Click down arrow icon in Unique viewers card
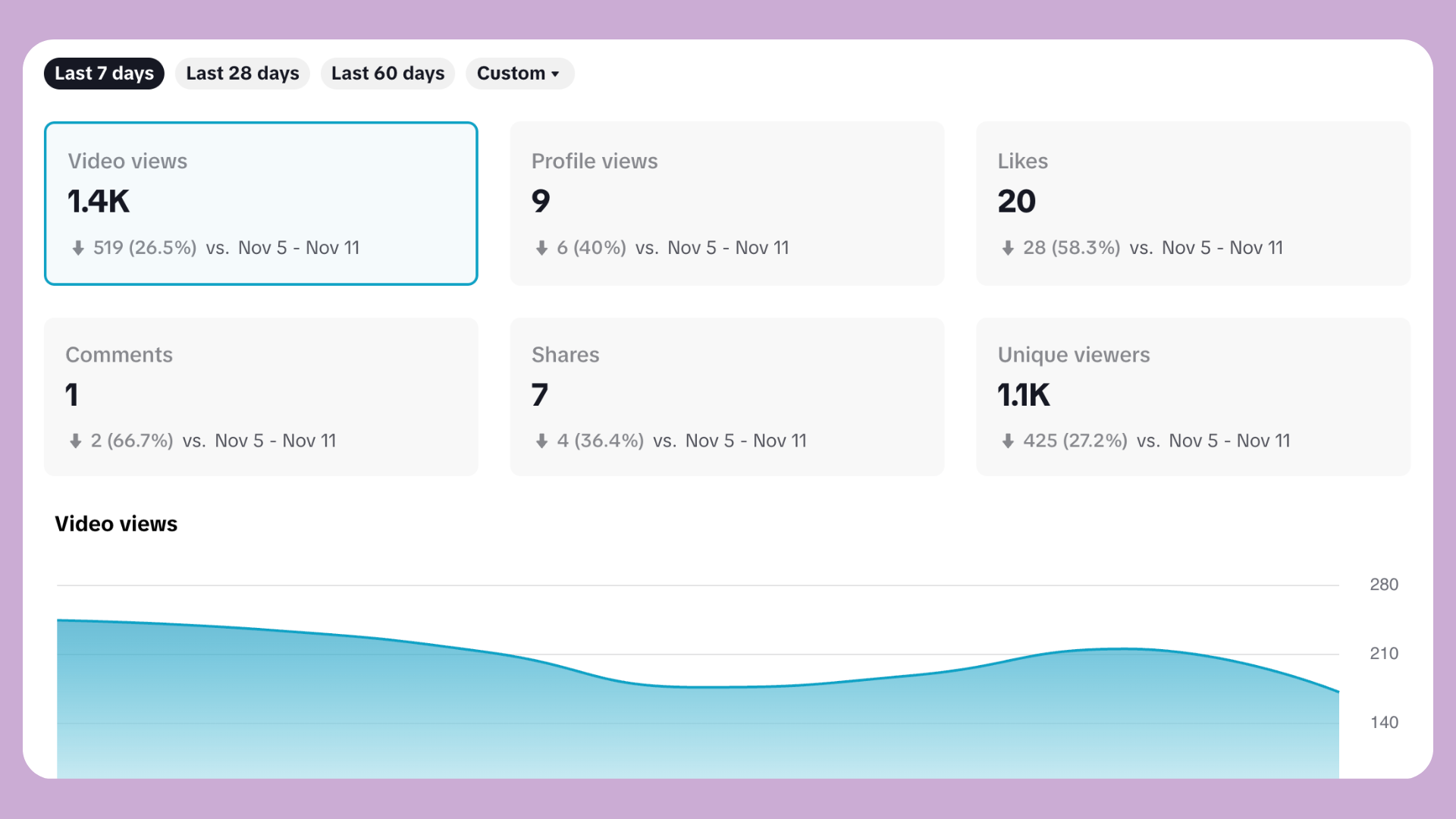This screenshot has width=1456, height=819. click(1008, 441)
